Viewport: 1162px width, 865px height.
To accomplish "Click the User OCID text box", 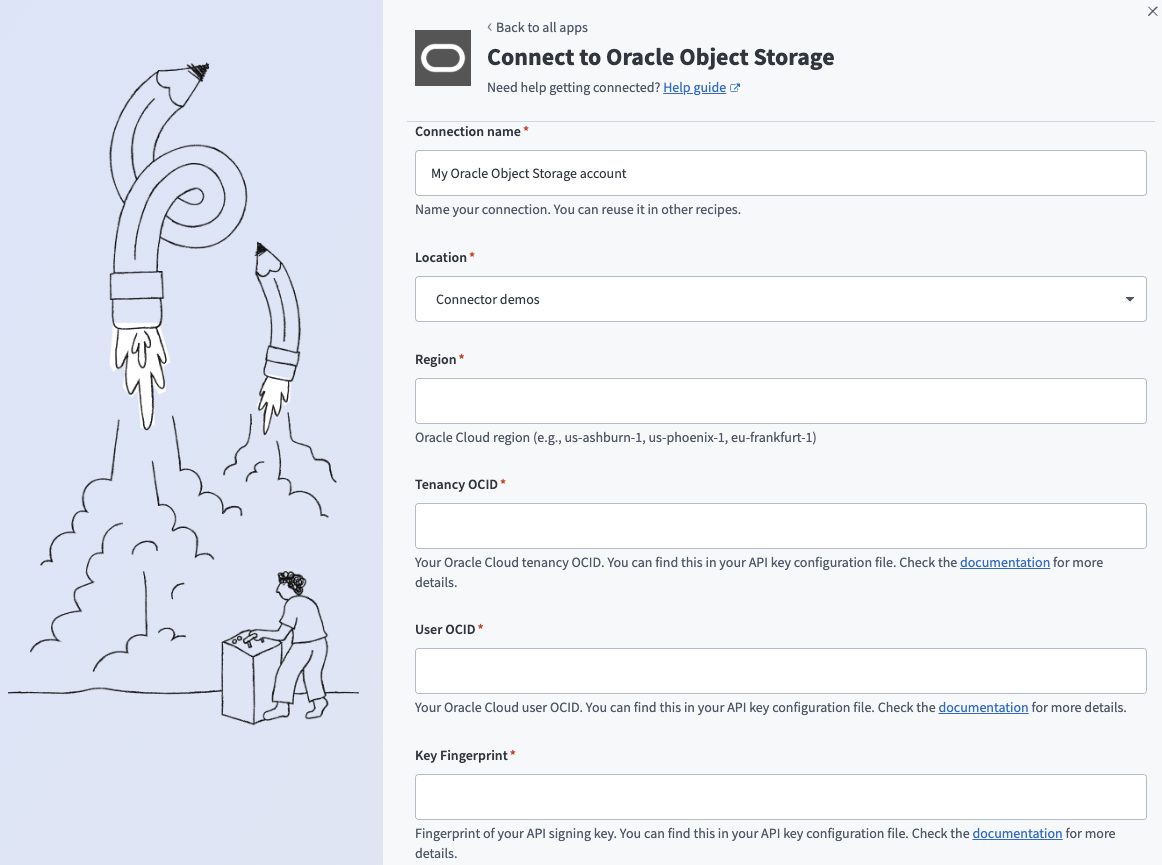I will click(780, 671).
